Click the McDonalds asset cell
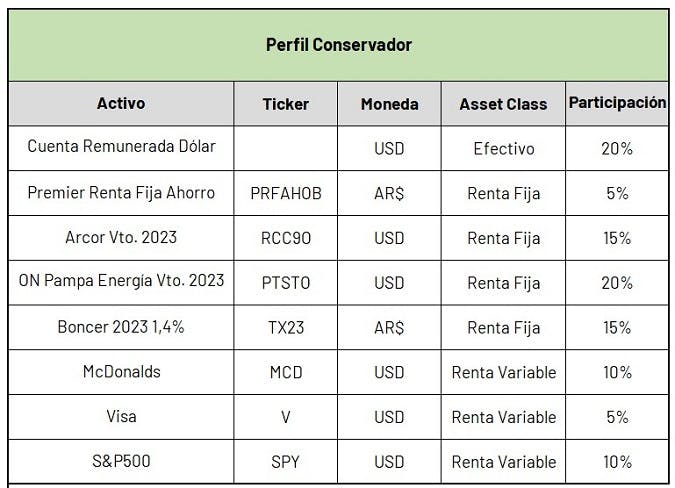This screenshot has height=488, width=675. (121, 372)
